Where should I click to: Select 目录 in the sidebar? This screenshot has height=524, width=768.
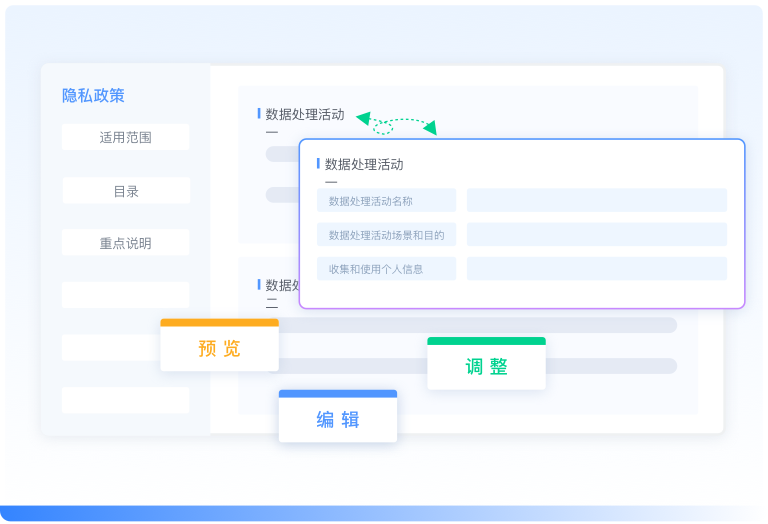click(x=126, y=191)
